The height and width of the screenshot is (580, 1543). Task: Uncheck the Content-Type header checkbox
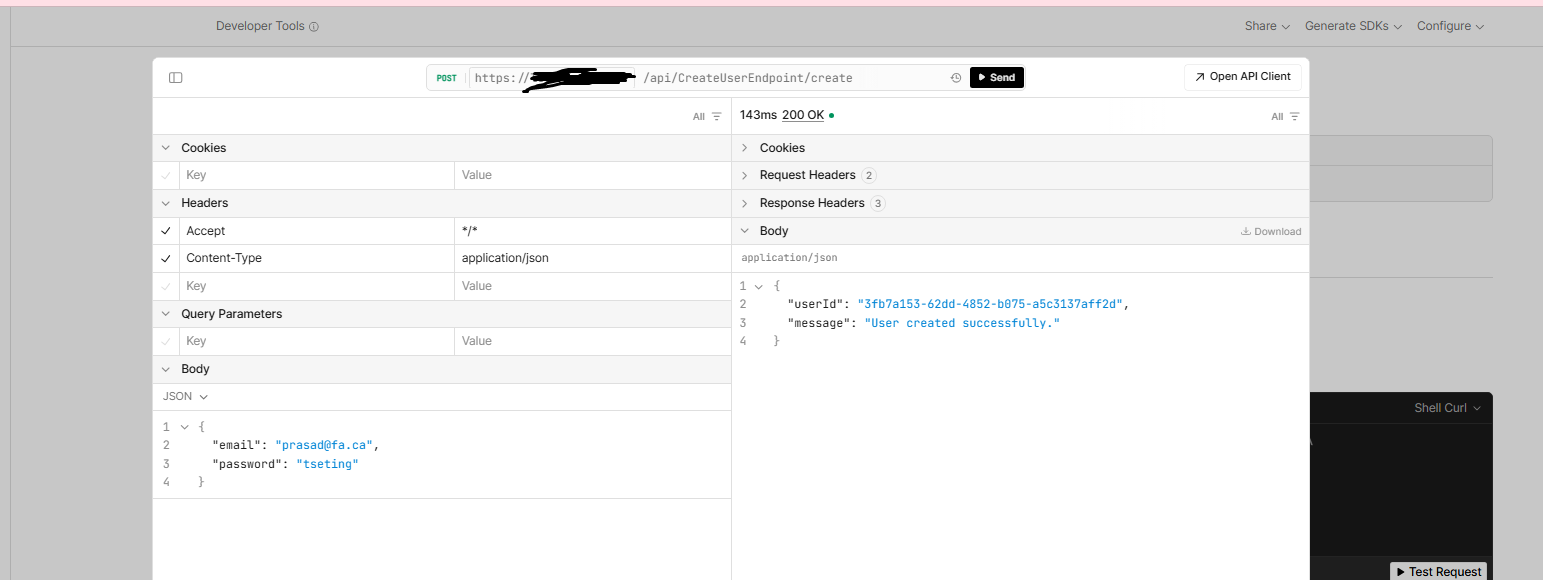(166, 258)
